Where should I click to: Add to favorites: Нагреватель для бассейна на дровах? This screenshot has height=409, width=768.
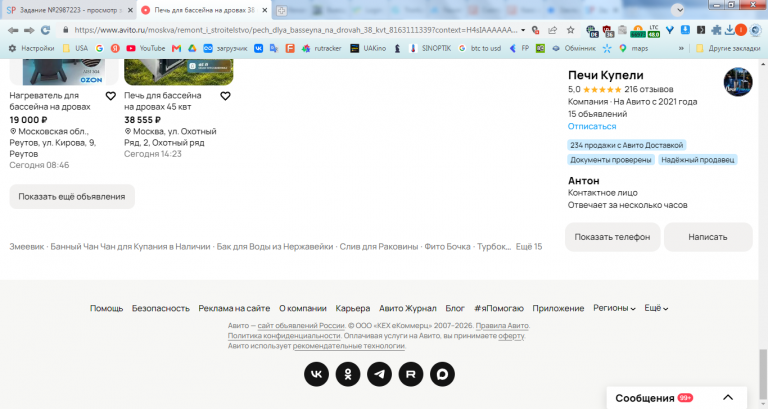click(x=111, y=96)
